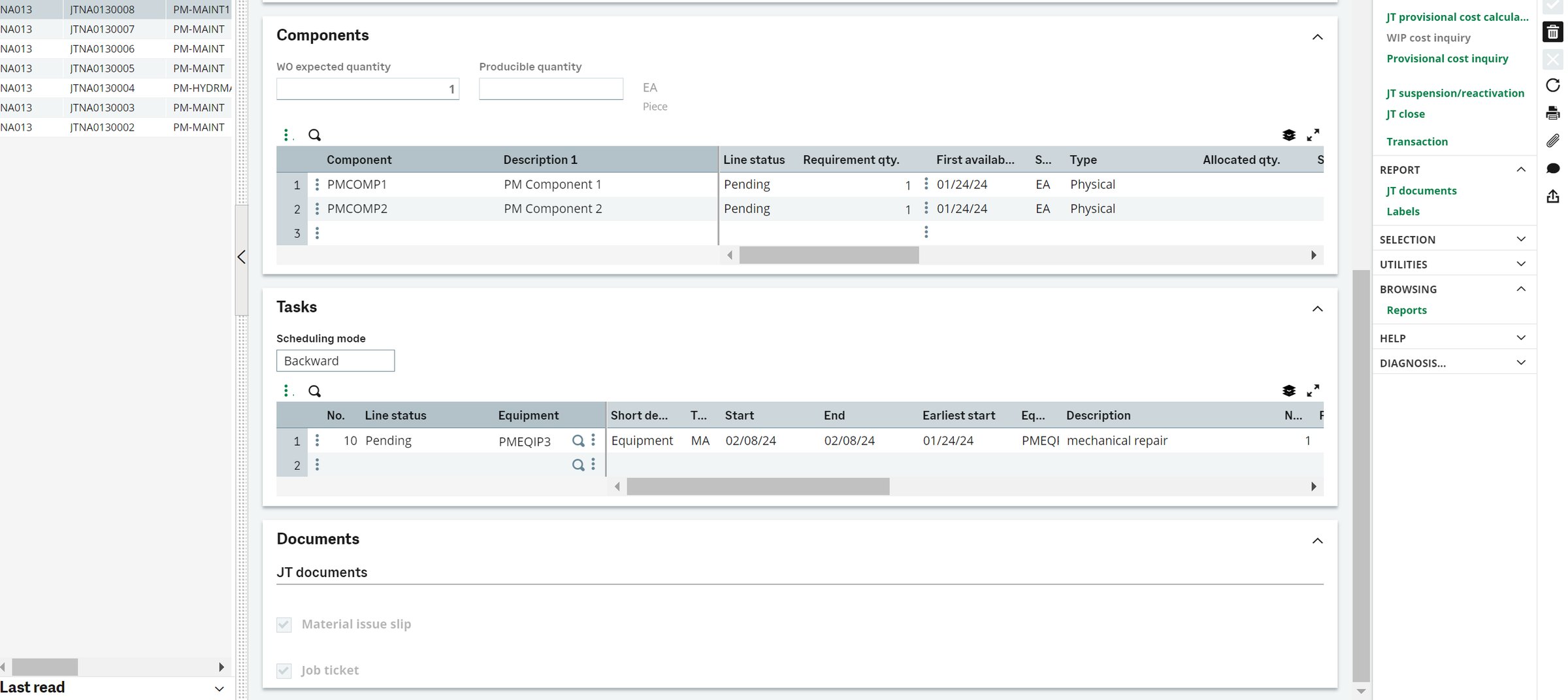Open Reports under BROWSING
Viewport: 1568px width, 700px height.
coord(1407,310)
